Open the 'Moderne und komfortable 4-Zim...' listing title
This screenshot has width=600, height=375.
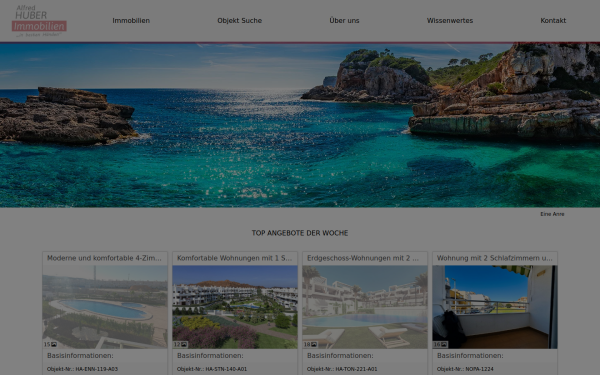[x=104, y=258]
